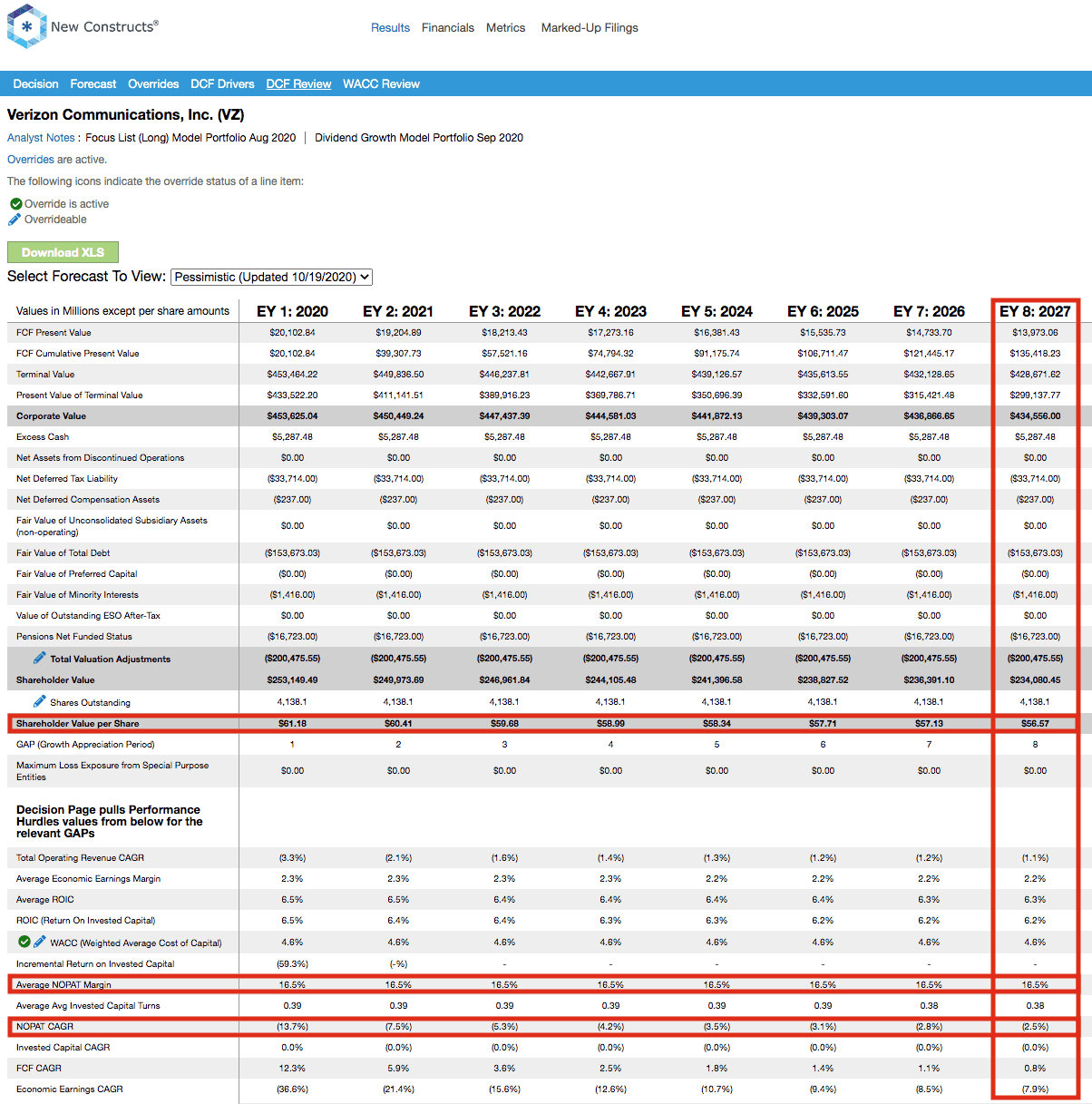Screen dimensions: 1092x1104
Task: Click 'Focus List (Long) Model Portfolio Aug 2020'
Action: [x=190, y=138]
